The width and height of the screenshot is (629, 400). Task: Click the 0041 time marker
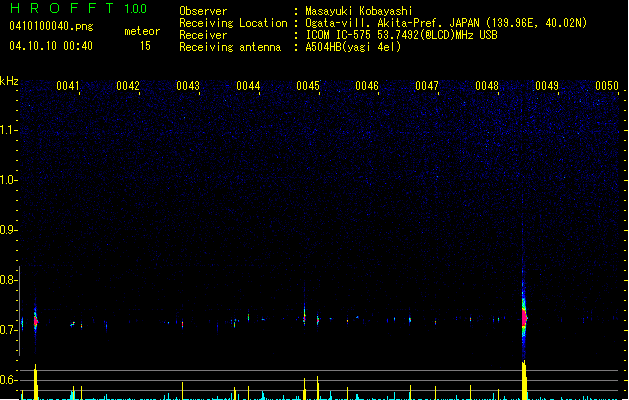[x=68, y=86]
